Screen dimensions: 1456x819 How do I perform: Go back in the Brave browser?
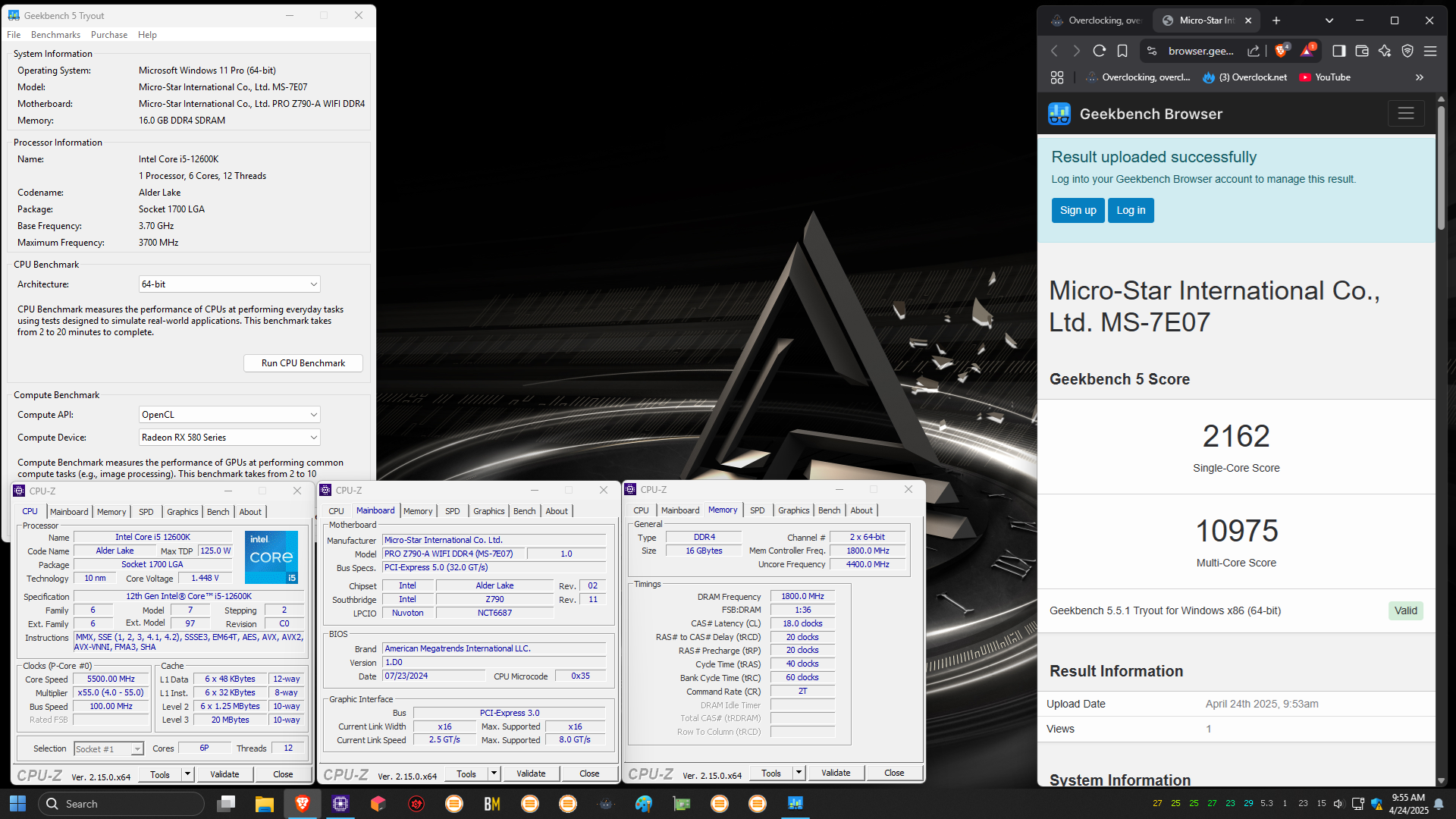[x=1054, y=51]
